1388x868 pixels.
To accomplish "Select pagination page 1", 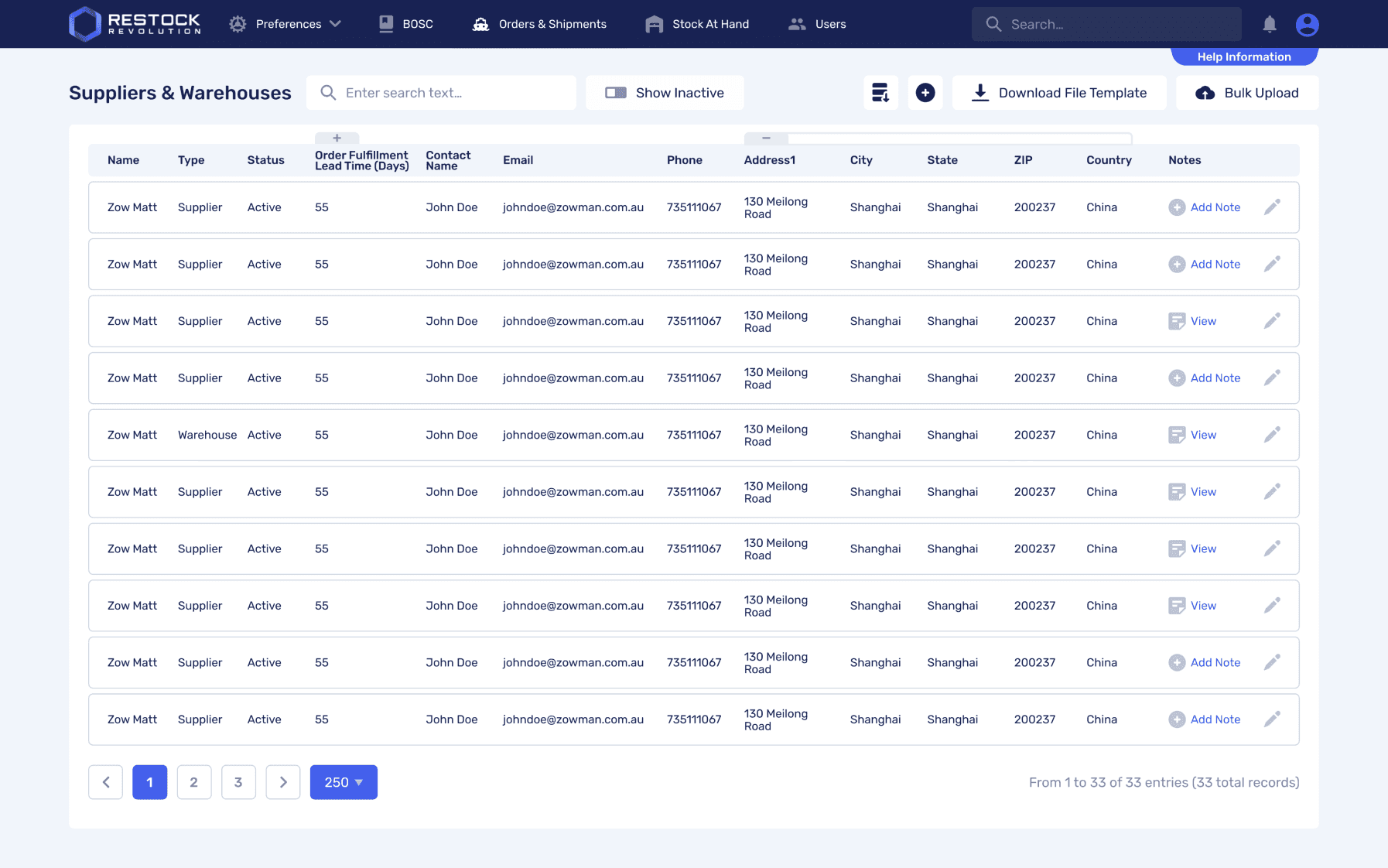I will (x=150, y=782).
